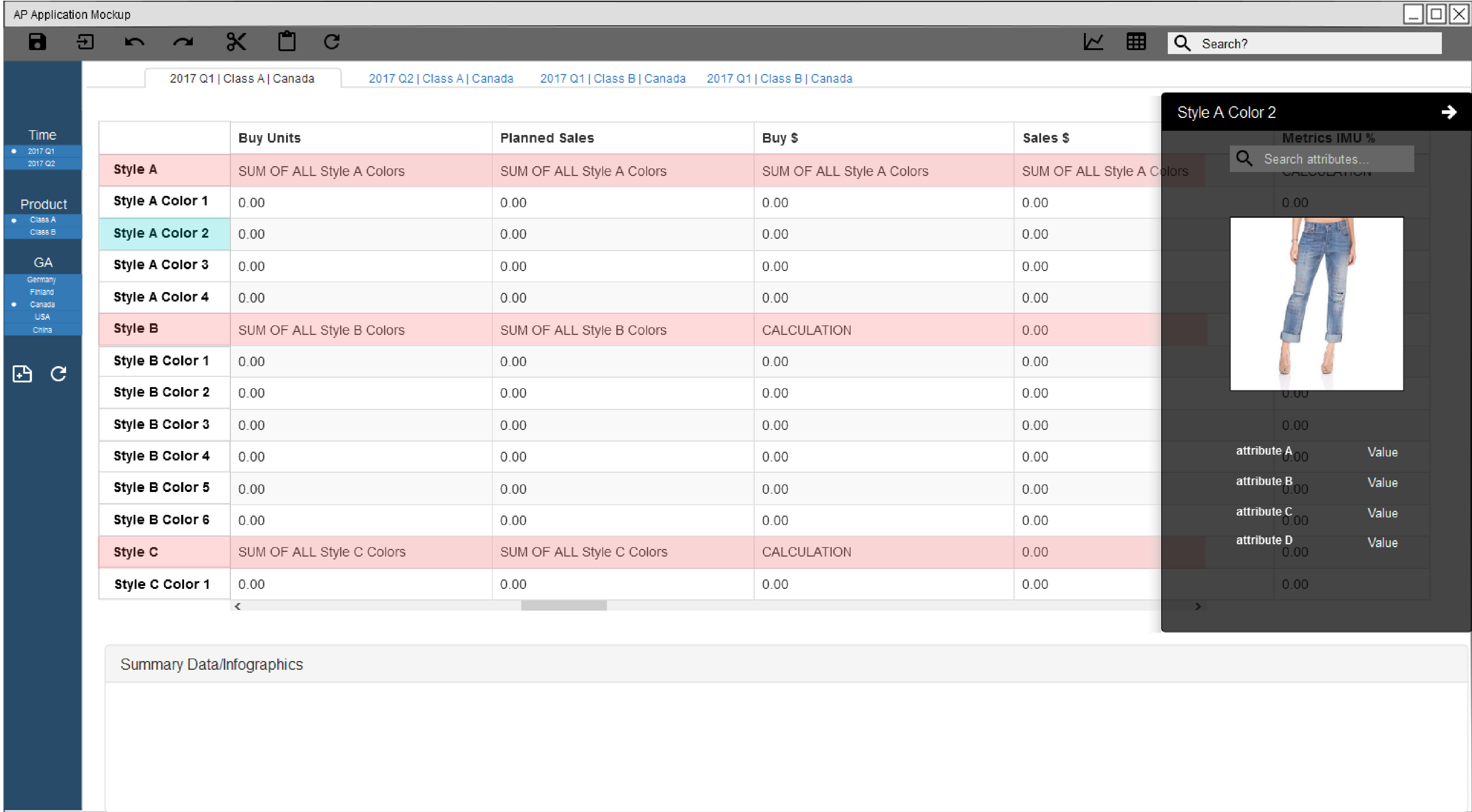Screen dimensions: 1472x812
Task: Select Class B under Product
Action: point(43,233)
